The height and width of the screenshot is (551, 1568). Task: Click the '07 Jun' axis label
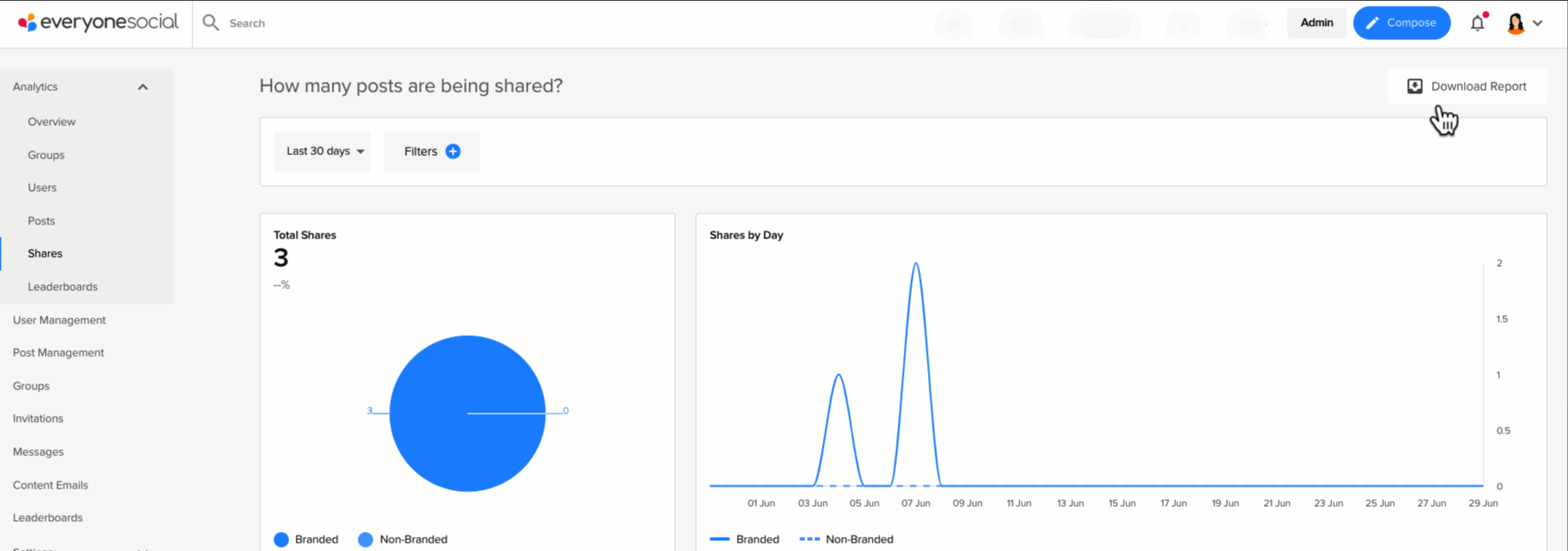point(915,503)
